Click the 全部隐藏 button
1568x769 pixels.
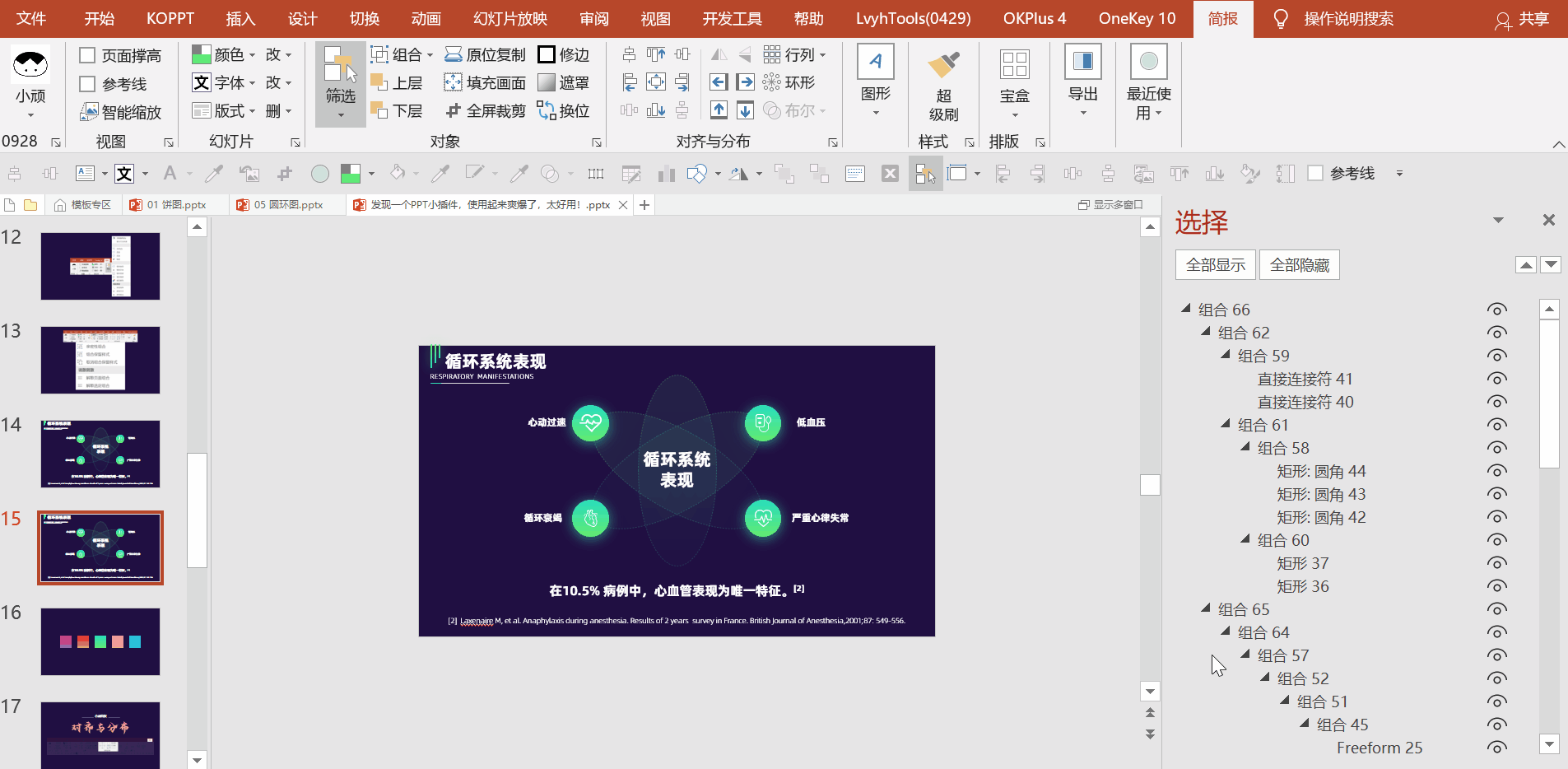point(1299,265)
